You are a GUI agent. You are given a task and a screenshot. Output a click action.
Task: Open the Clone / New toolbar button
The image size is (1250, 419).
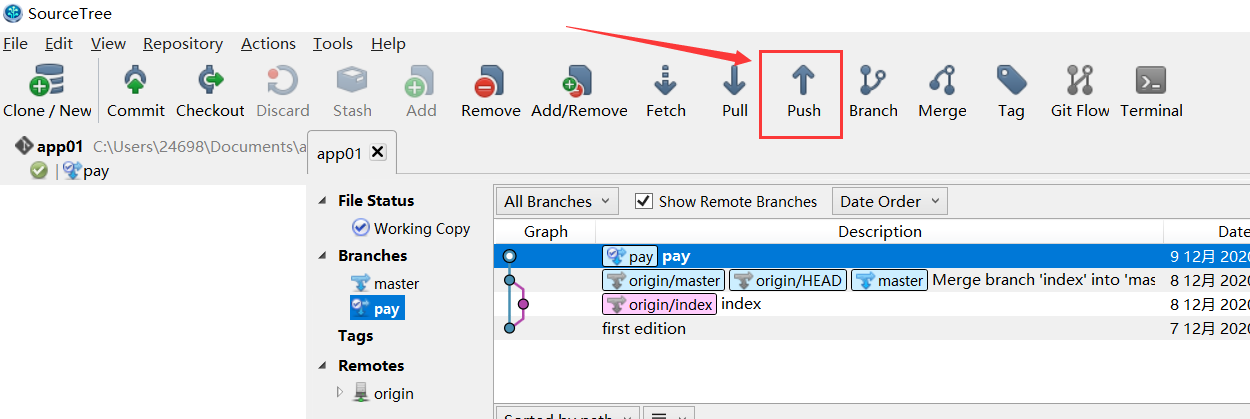(x=47, y=92)
